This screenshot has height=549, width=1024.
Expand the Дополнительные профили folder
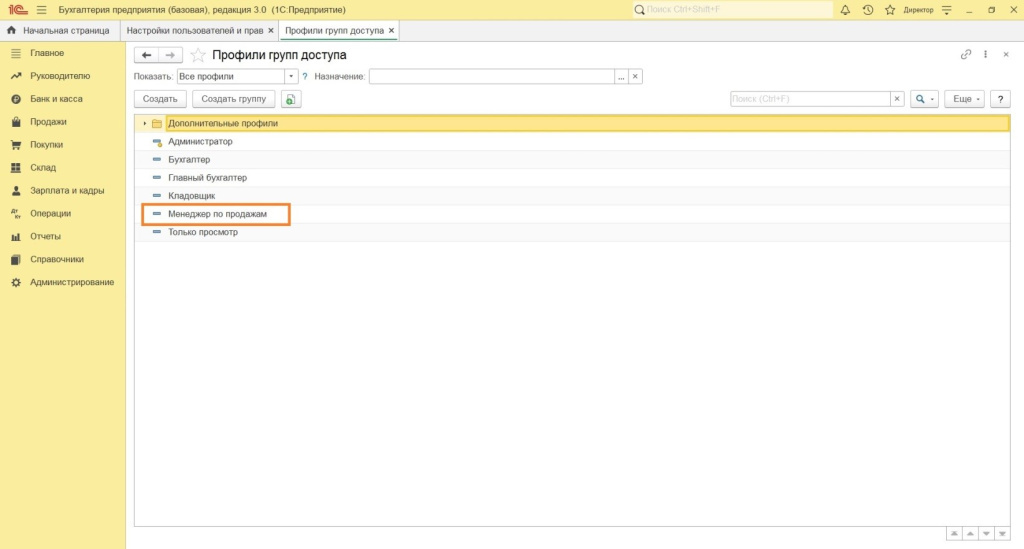[x=144, y=124]
